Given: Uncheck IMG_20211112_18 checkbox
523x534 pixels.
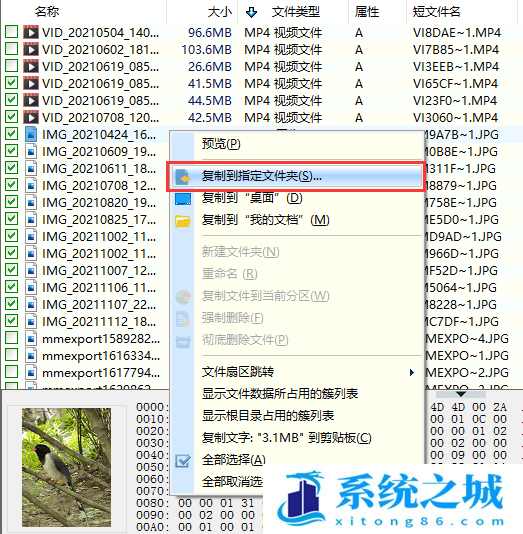Looking at the screenshot, I should 12,320.
